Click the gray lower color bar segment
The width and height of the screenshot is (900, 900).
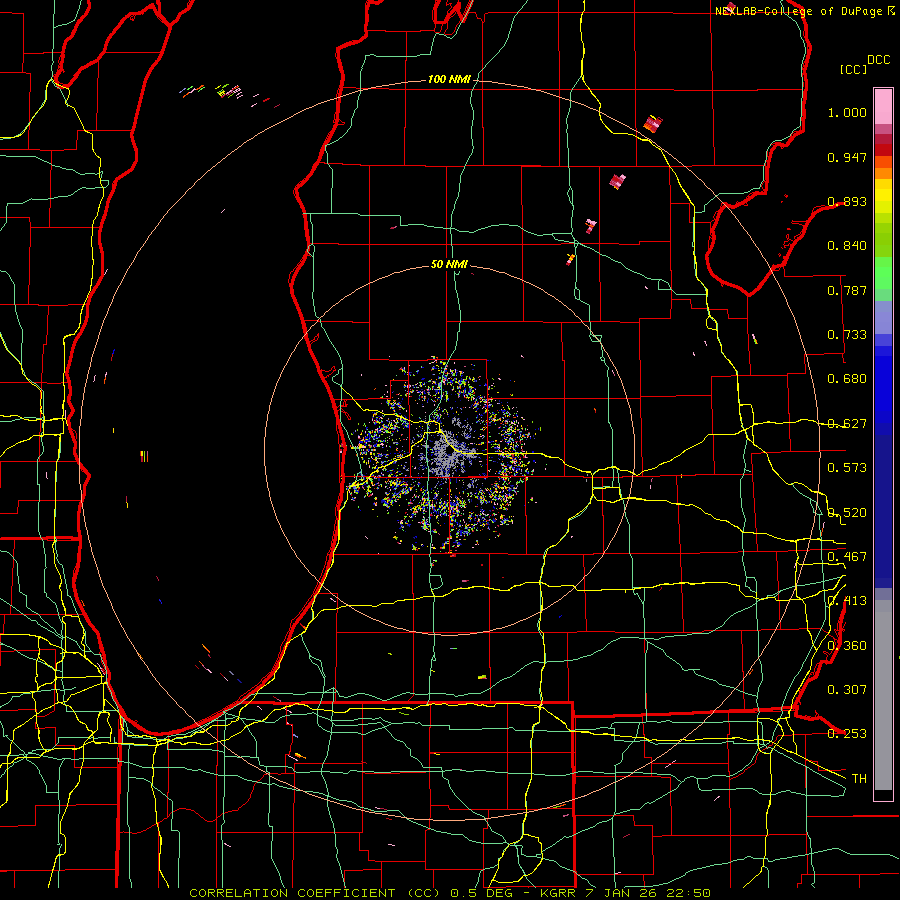(x=883, y=695)
